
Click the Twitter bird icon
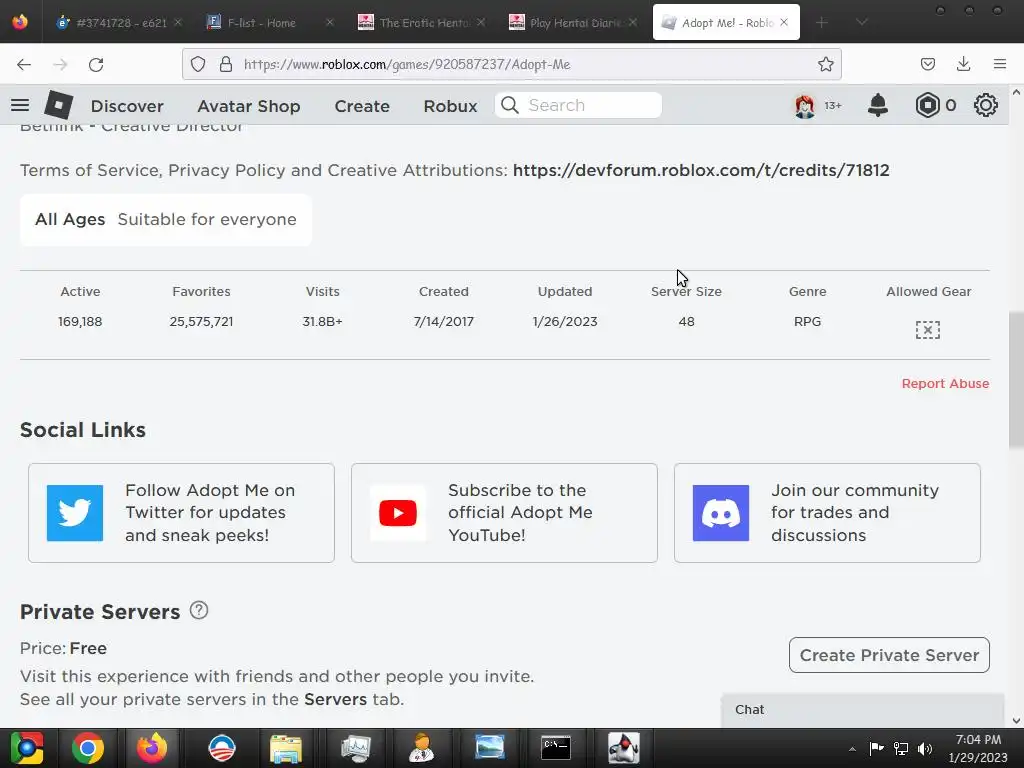75,513
